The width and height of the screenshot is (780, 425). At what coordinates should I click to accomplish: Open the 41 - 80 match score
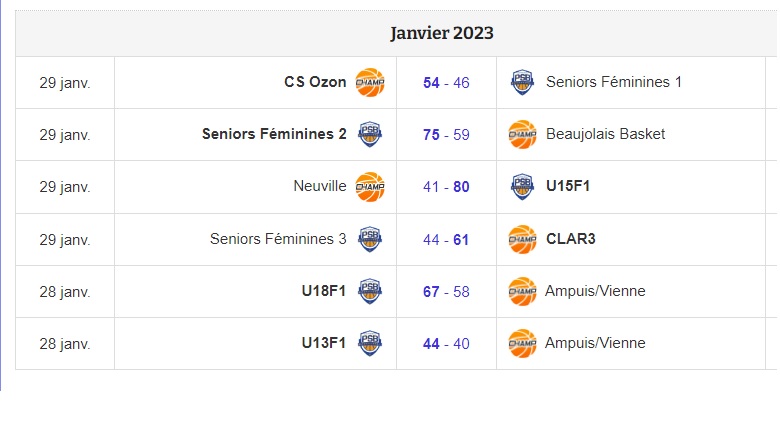[x=446, y=187]
